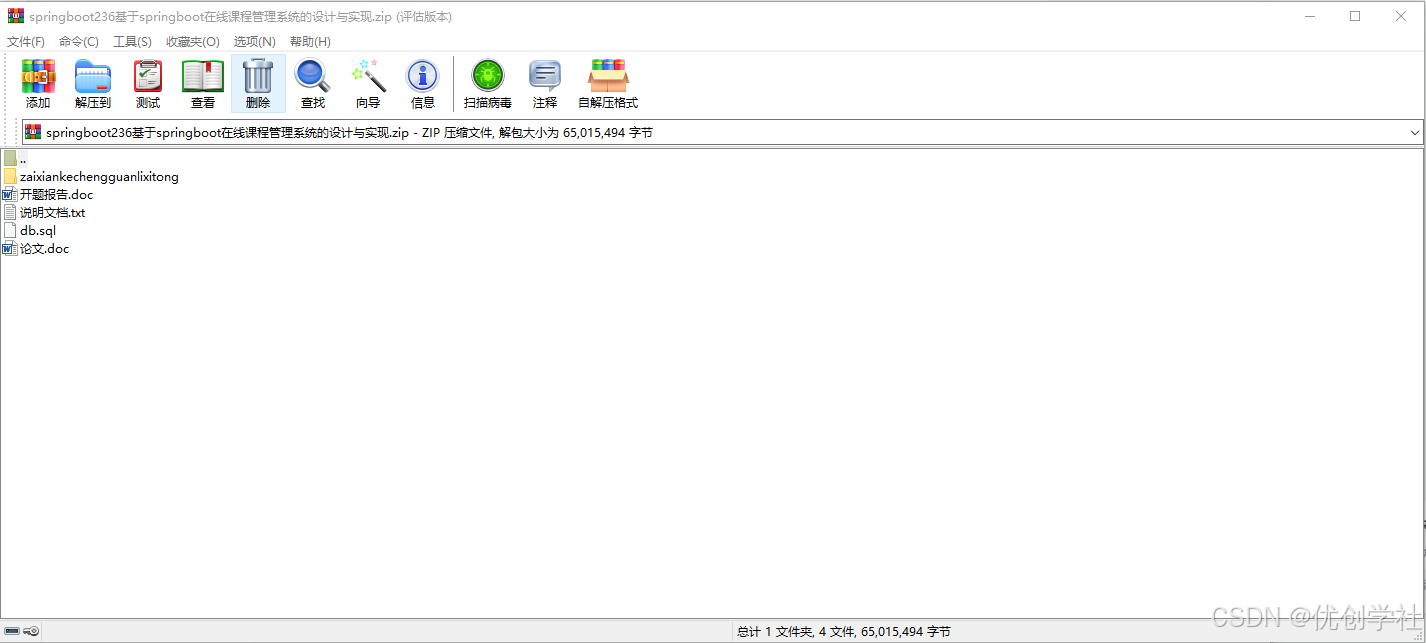Open the 文件(F) menu
Screen dimensions: 1426x643
[x=25, y=41]
